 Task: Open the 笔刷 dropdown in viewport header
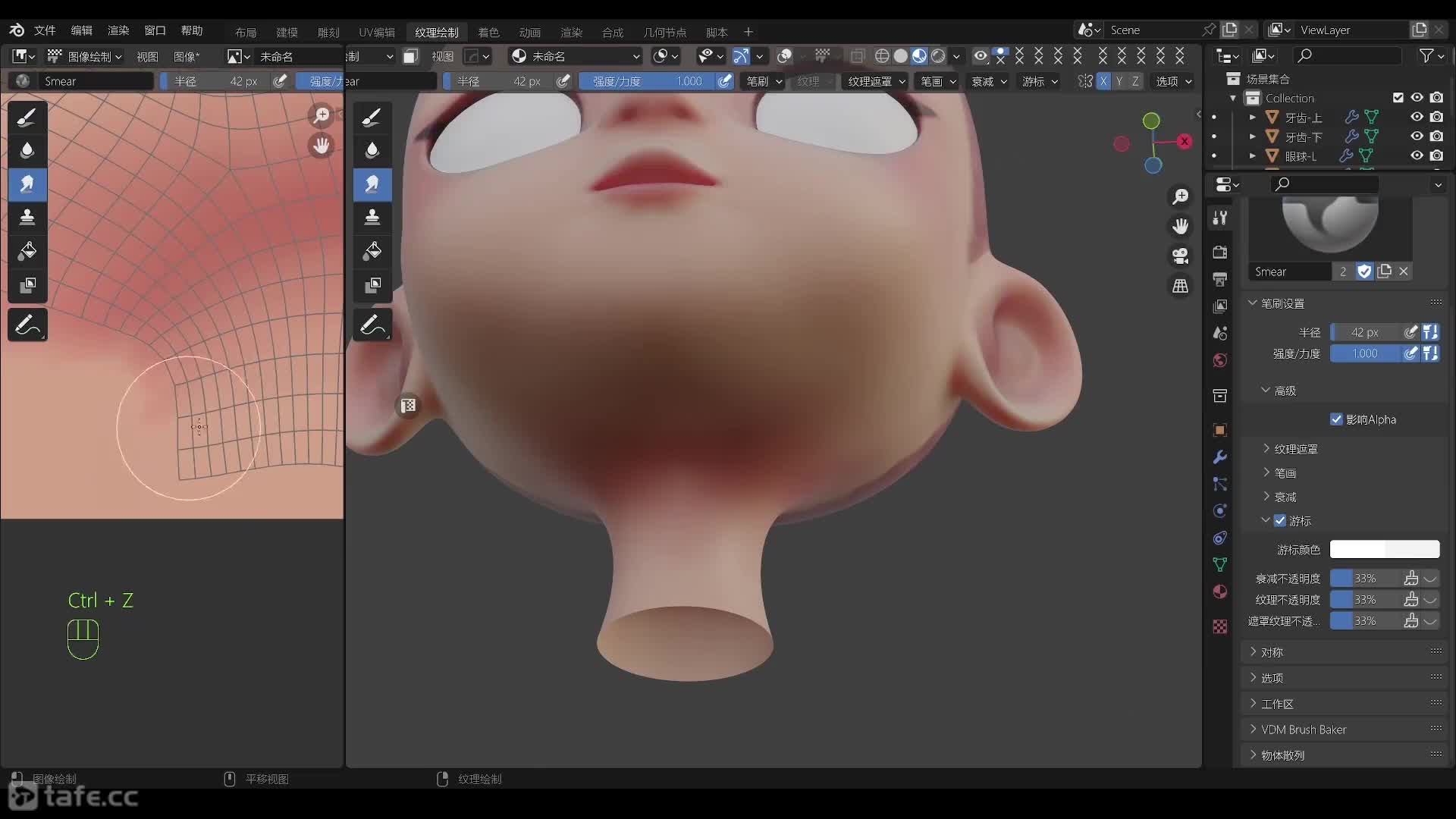[x=764, y=81]
